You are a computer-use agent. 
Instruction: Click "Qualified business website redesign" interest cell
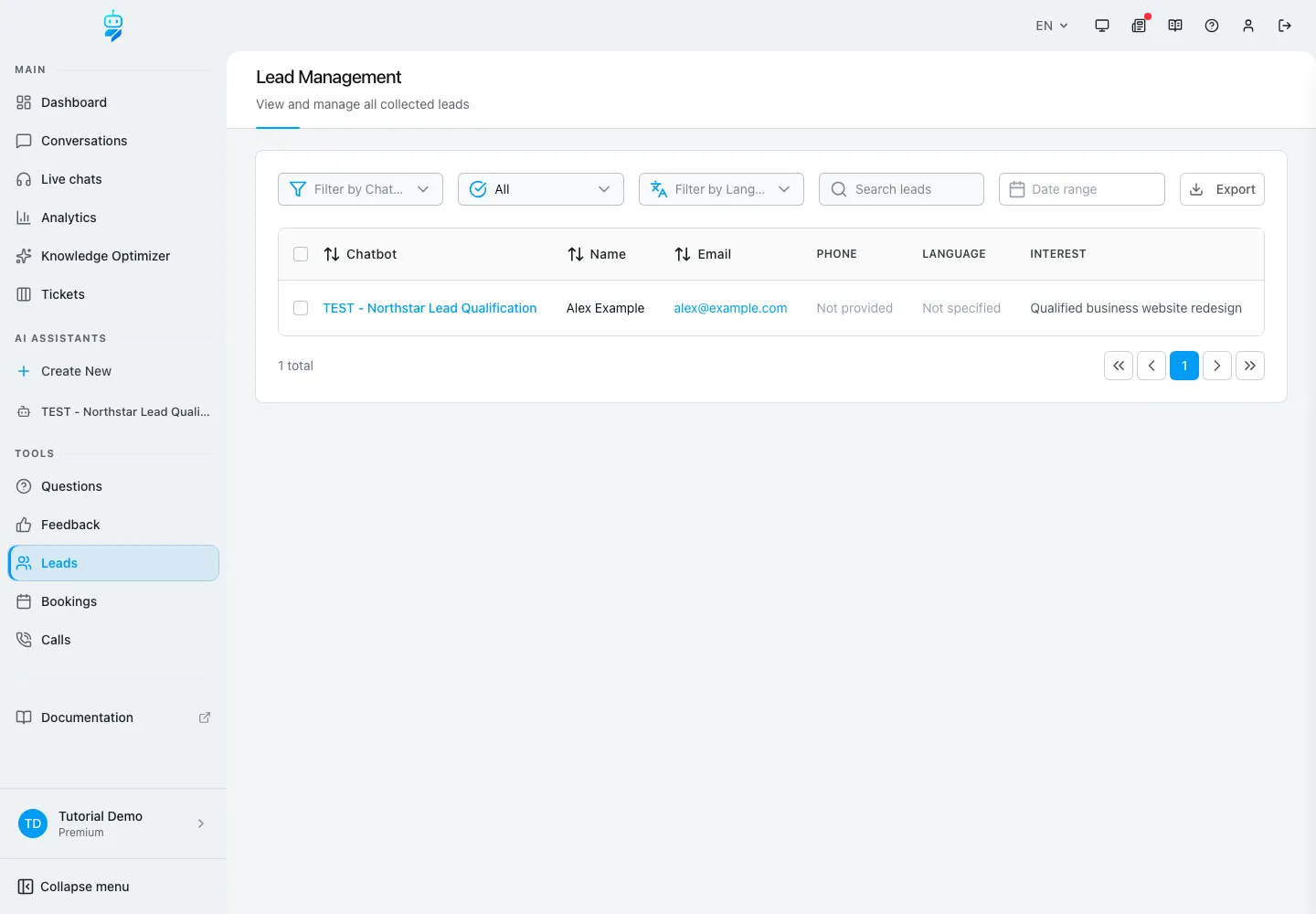click(x=1136, y=308)
